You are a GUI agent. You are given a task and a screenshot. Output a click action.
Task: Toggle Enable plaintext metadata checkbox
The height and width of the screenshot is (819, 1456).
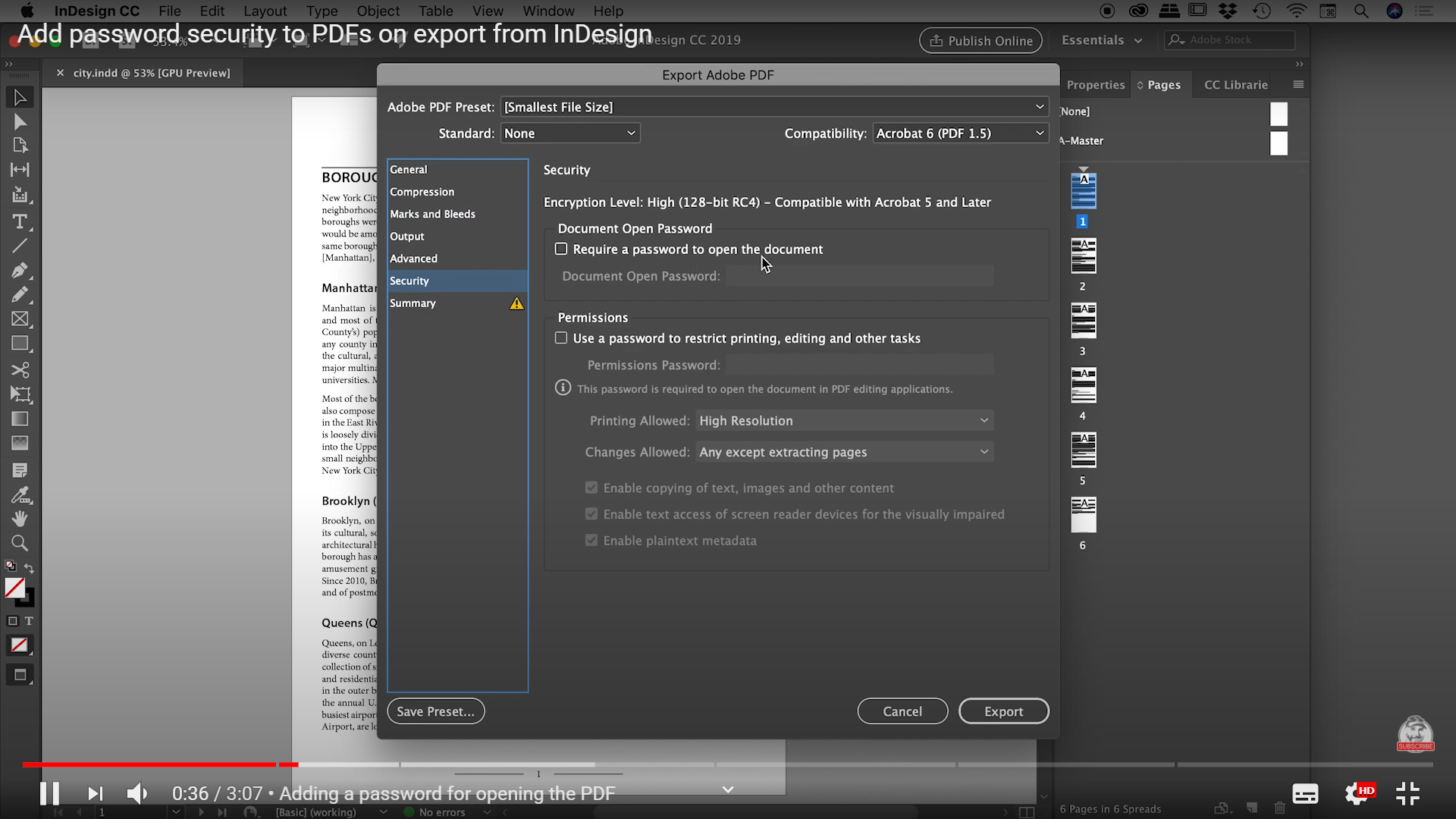(591, 540)
